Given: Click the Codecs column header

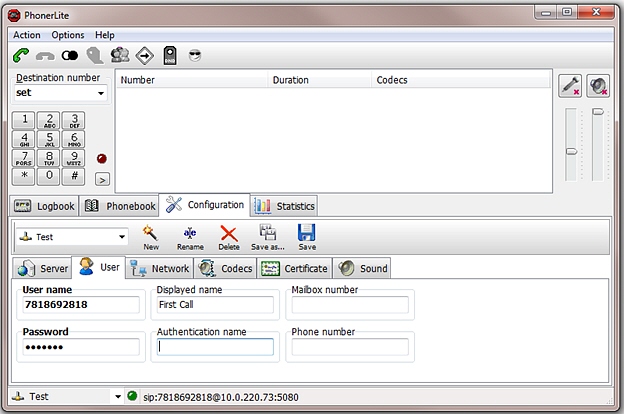Looking at the screenshot, I should coord(461,80).
